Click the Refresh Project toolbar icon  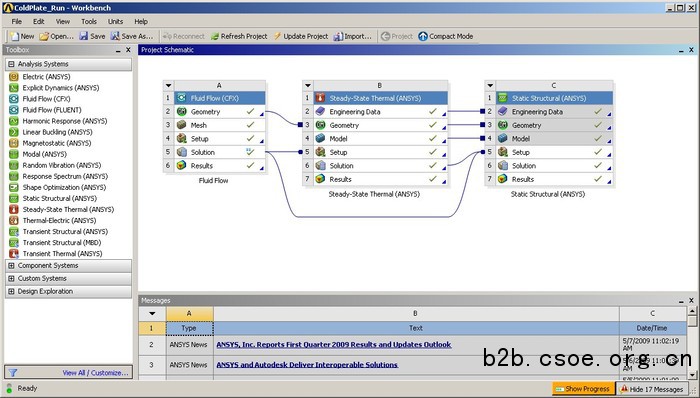pyautogui.click(x=215, y=36)
